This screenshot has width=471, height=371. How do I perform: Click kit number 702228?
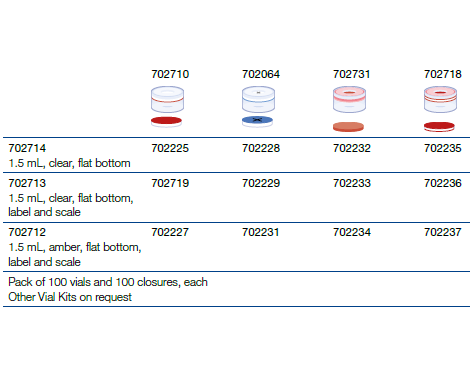(261, 148)
